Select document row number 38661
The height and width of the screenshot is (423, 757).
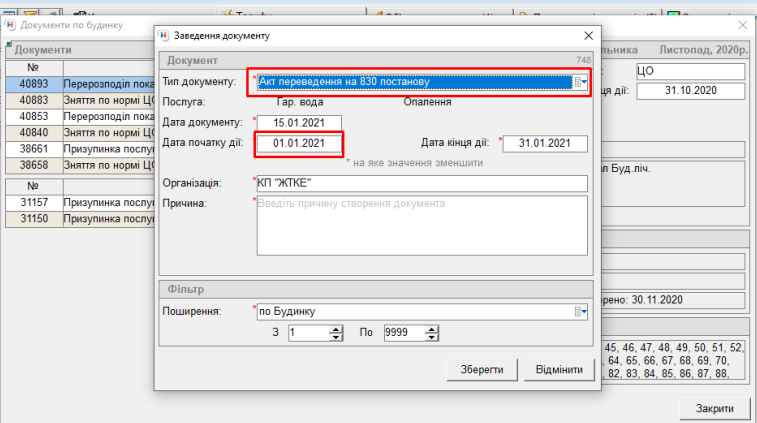click(34, 148)
